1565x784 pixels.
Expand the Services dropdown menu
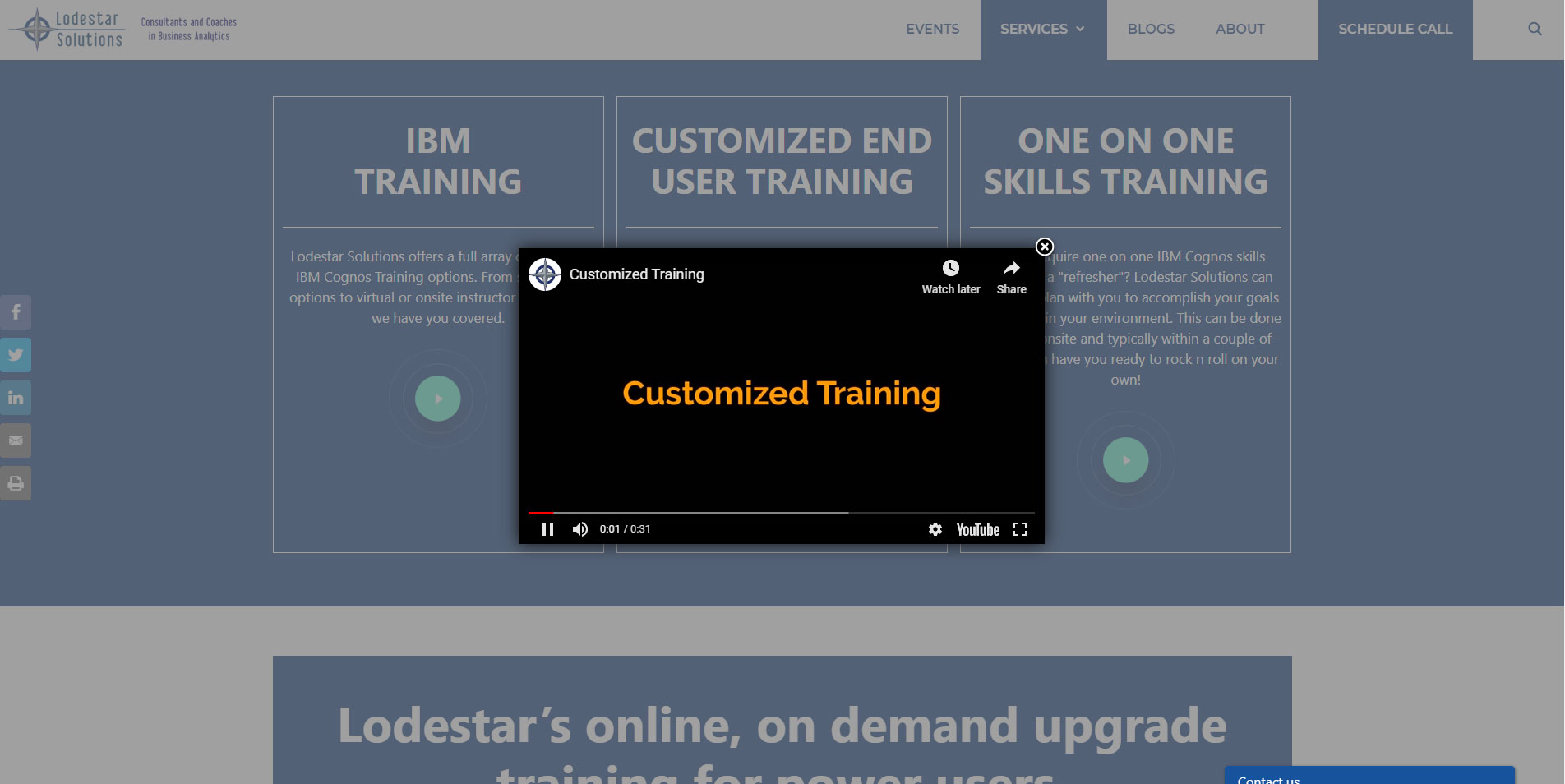[x=1042, y=29]
